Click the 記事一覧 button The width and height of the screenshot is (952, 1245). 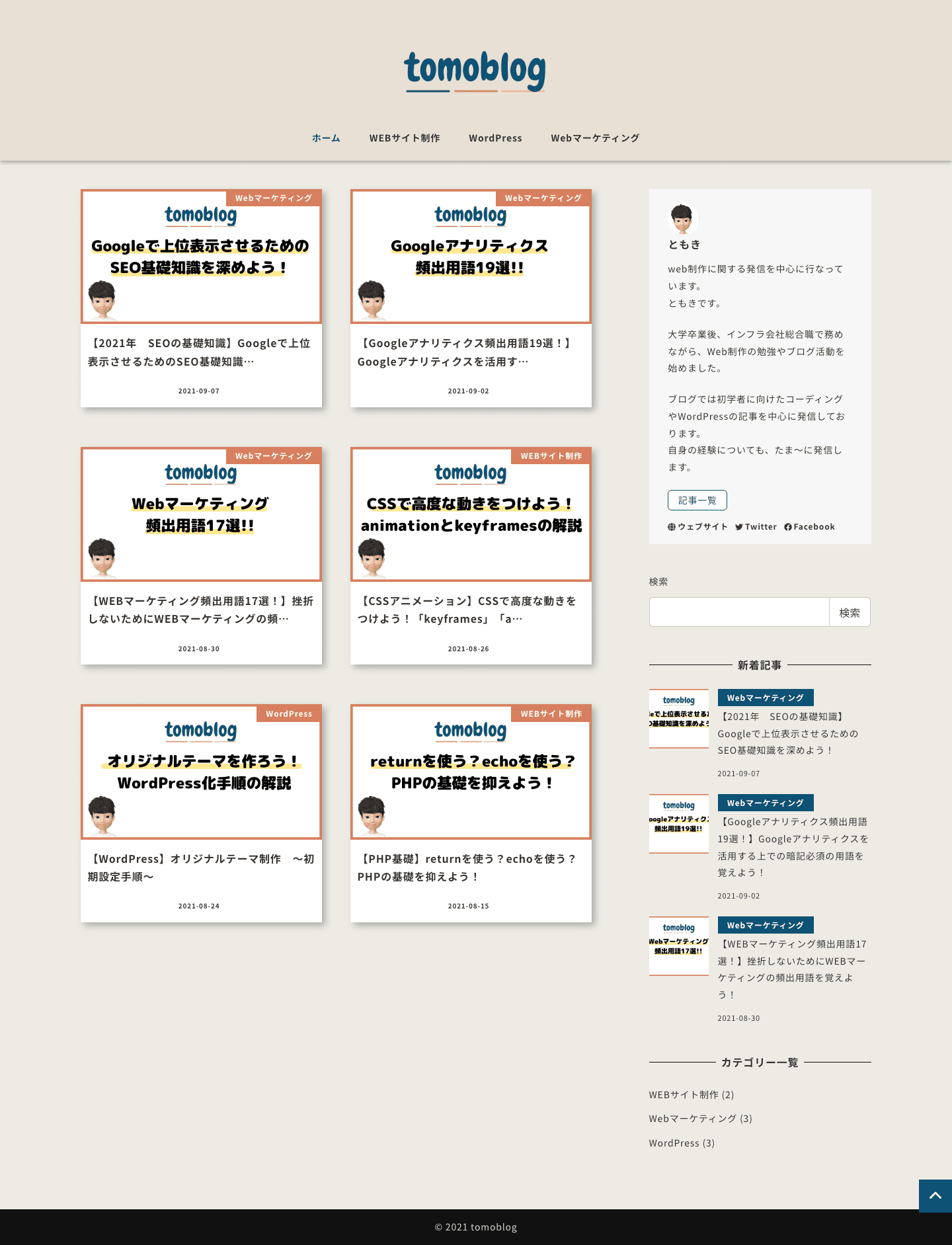pyautogui.click(x=697, y=501)
